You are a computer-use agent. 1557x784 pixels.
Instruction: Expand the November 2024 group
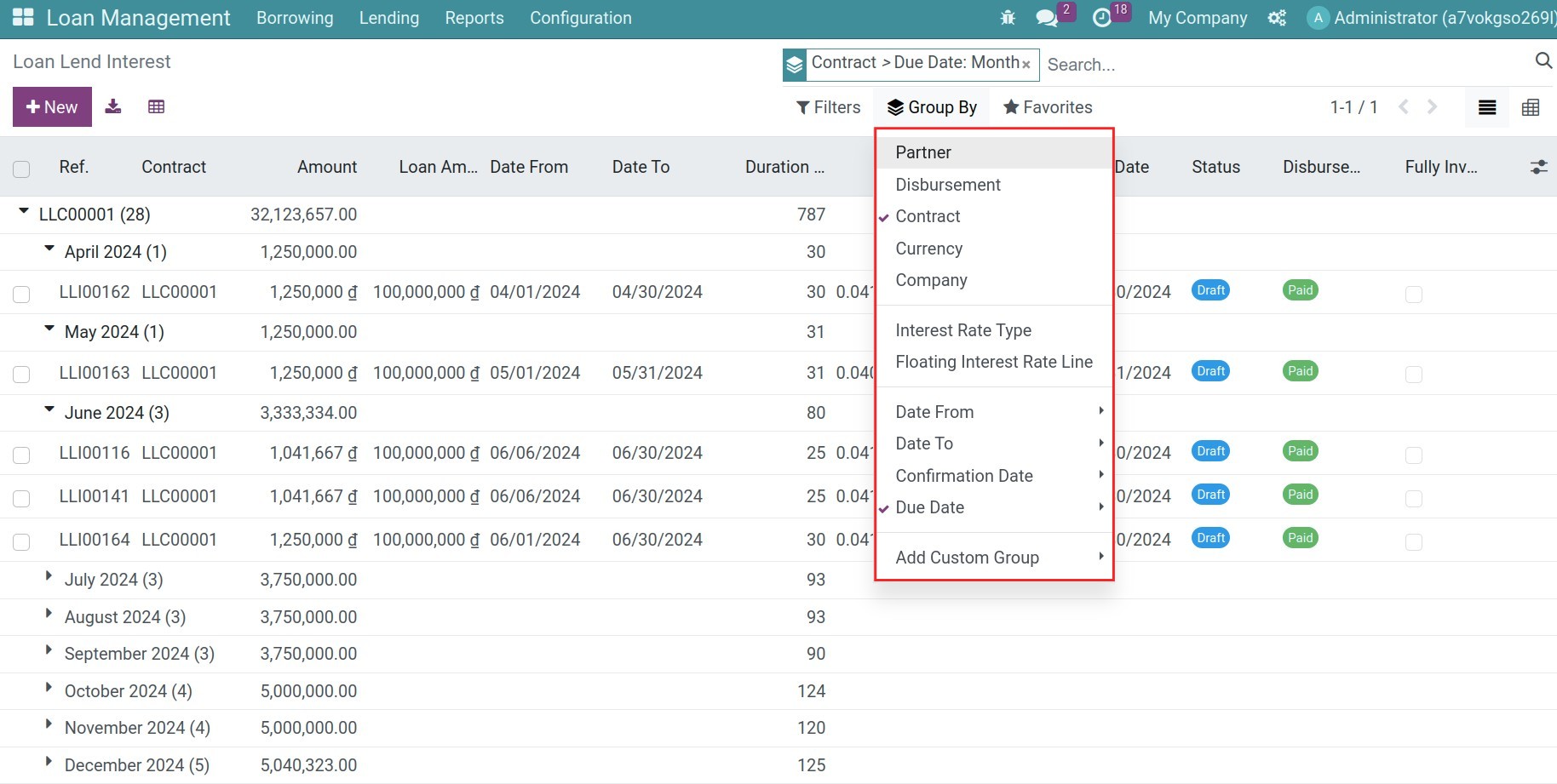coord(49,725)
